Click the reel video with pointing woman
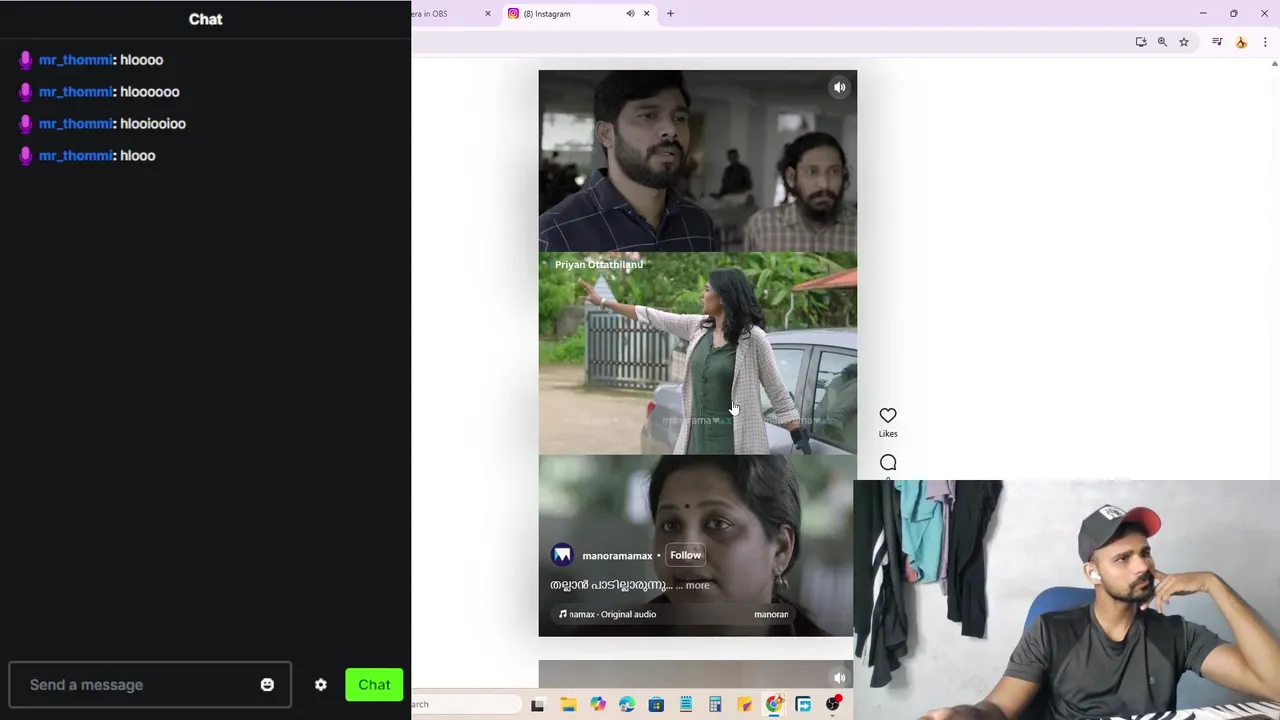The width and height of the screenshot is (1280, 720). pos(697,353)
